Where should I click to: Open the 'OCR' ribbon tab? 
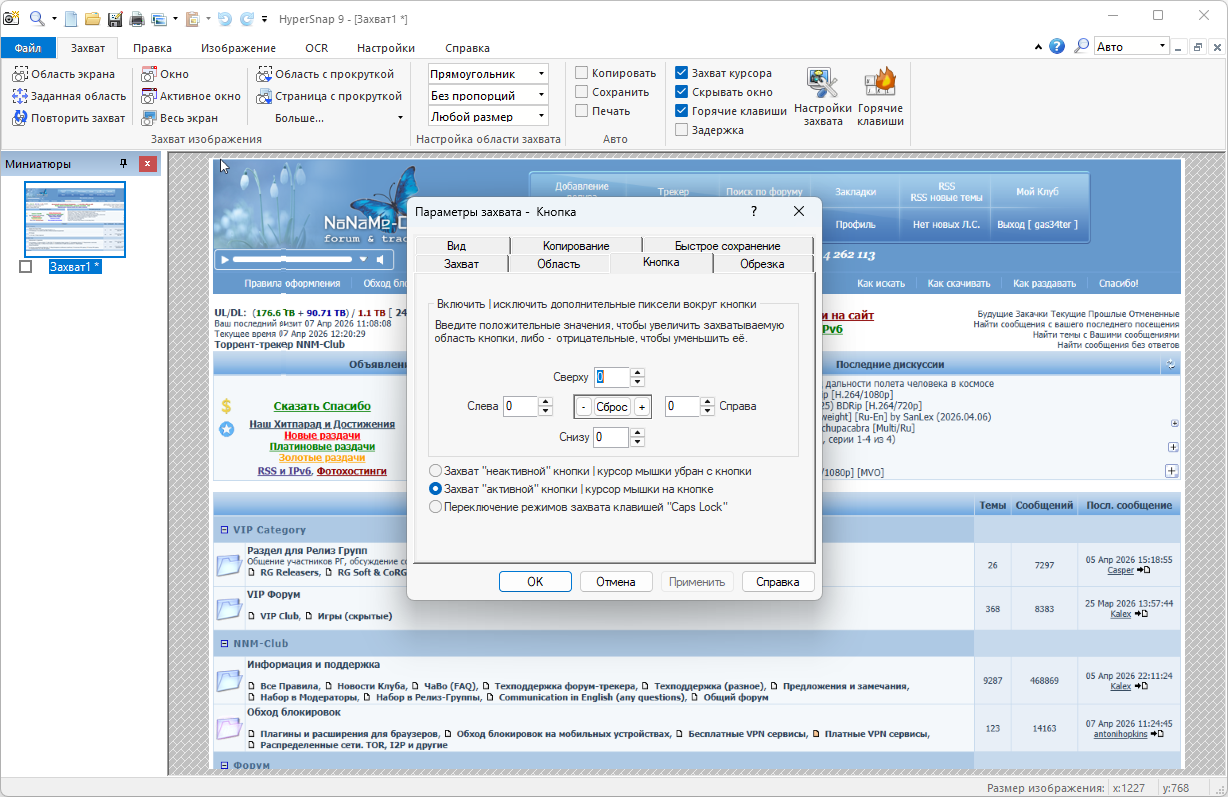click(316, 48)
